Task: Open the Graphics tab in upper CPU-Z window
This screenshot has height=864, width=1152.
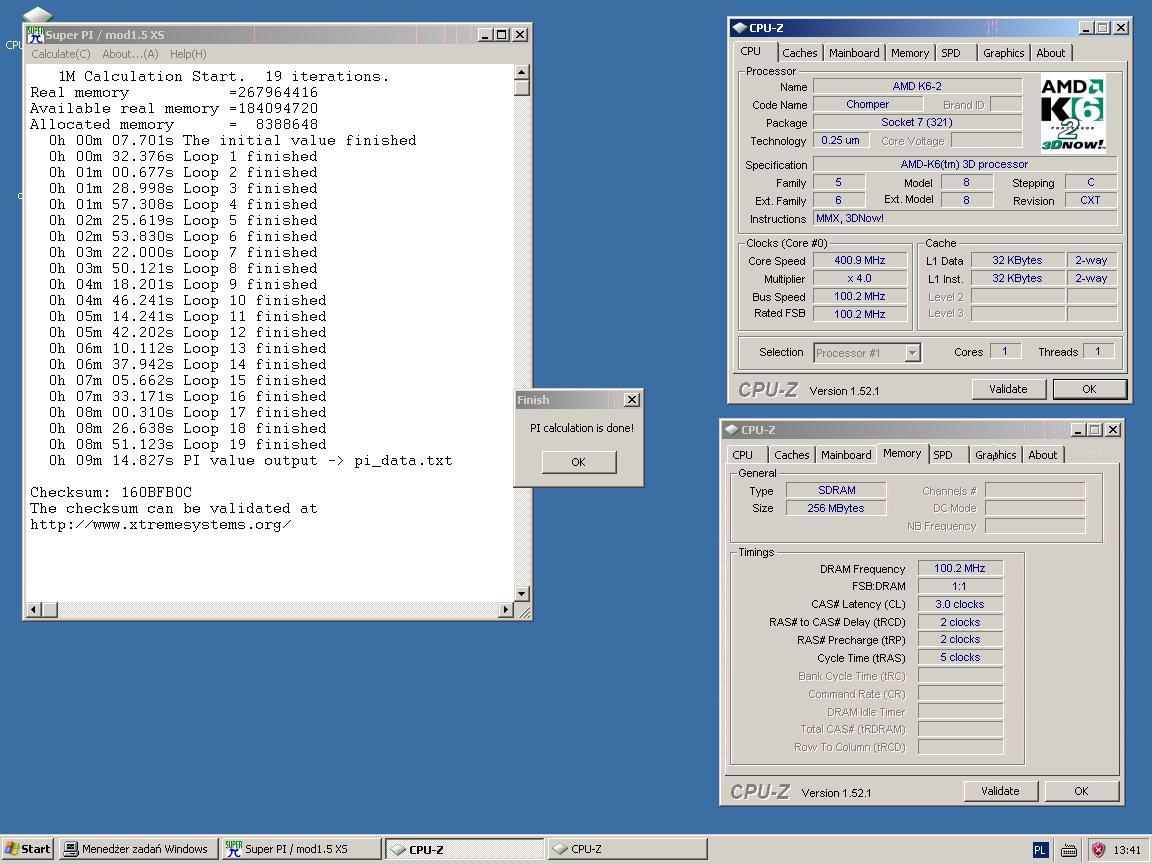Action: click(x=1003, y=53)
